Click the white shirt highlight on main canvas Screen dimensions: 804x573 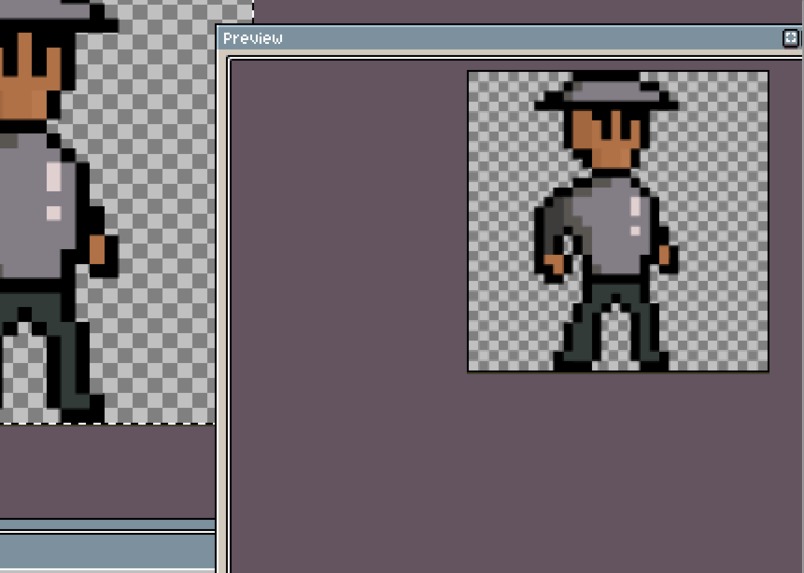pyautogui.click(x=54, y=177)
